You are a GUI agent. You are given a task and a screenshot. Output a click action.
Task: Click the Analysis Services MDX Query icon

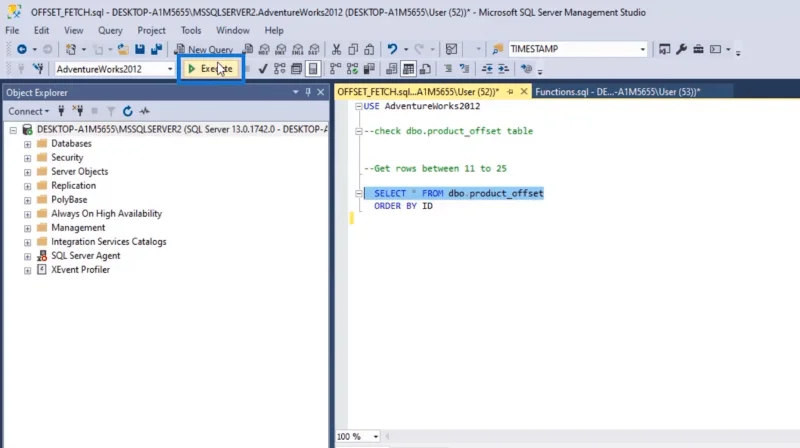point(264,49)
